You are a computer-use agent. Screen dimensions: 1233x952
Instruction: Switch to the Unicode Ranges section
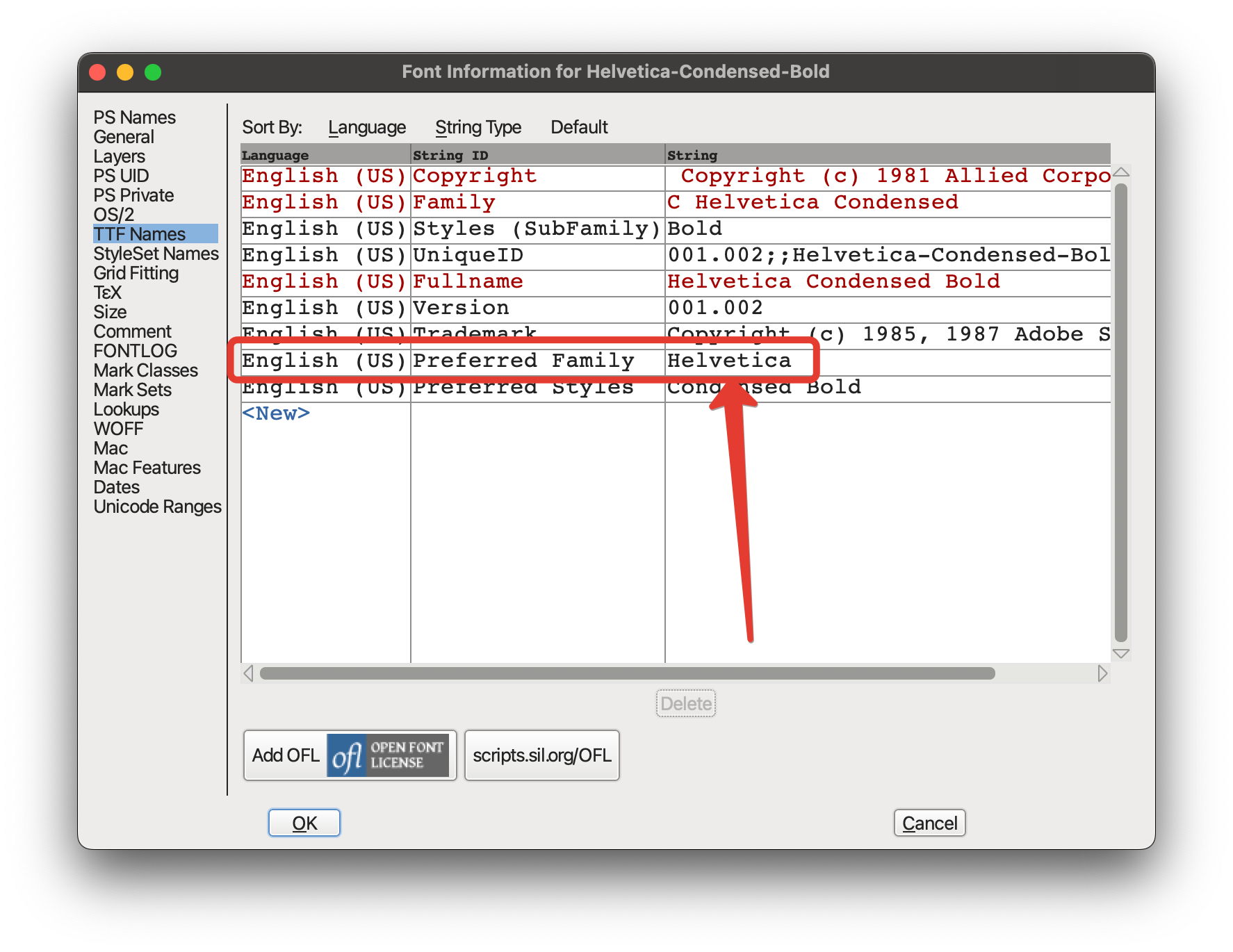pos(157,506)
